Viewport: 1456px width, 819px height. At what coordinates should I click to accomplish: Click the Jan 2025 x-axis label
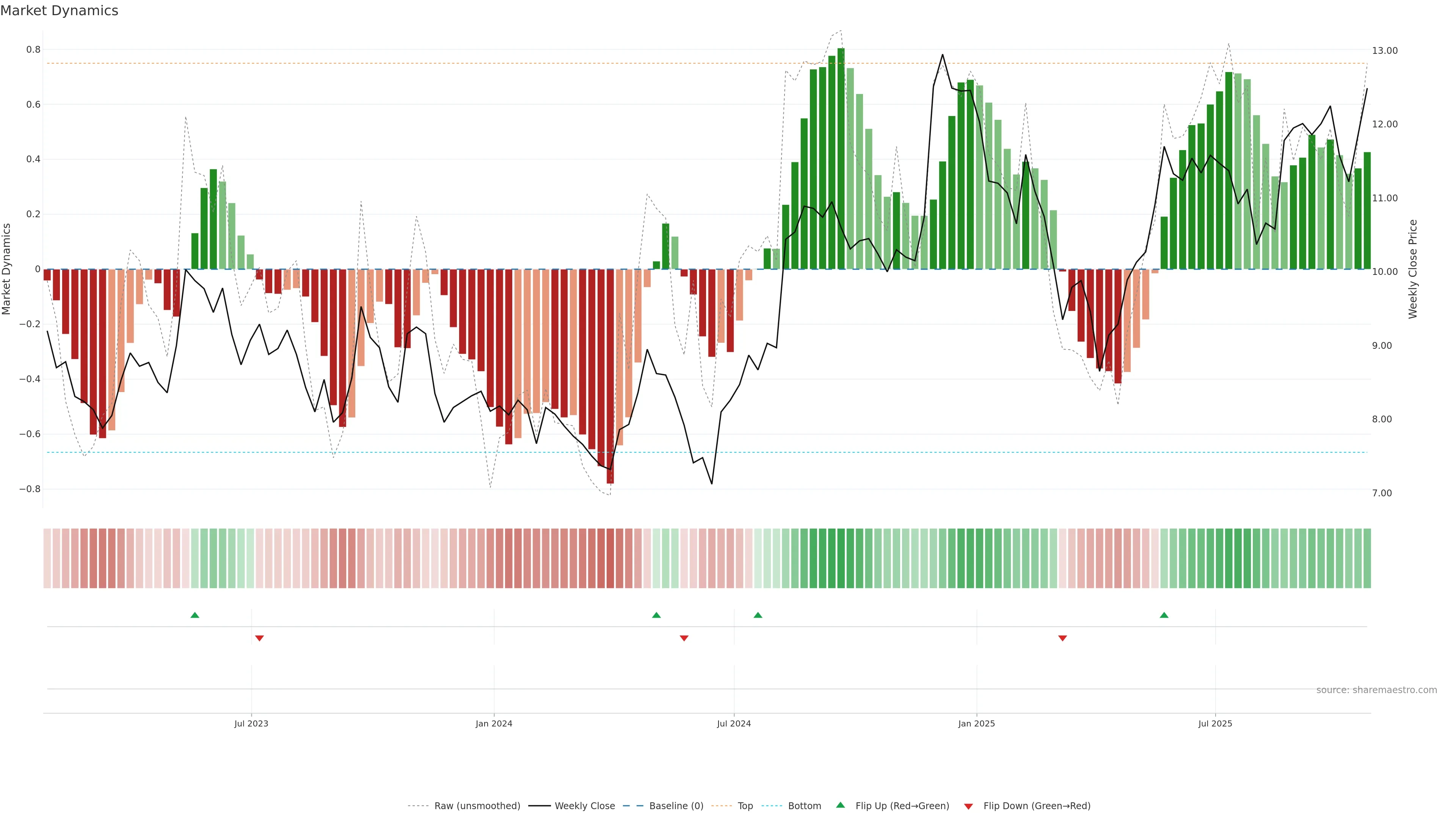[976, 723]
